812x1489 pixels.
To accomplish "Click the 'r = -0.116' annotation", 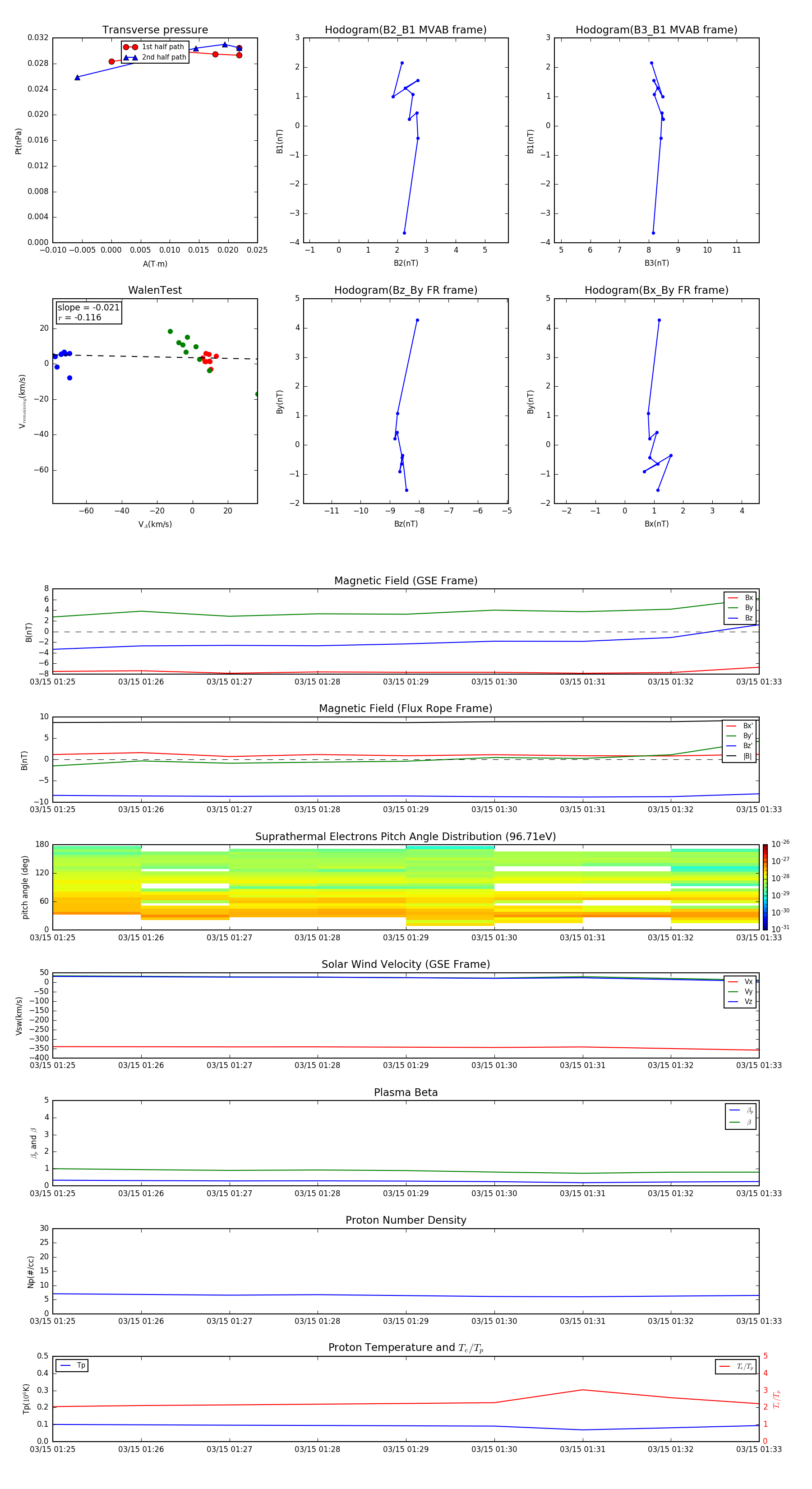I will (80, 317).
